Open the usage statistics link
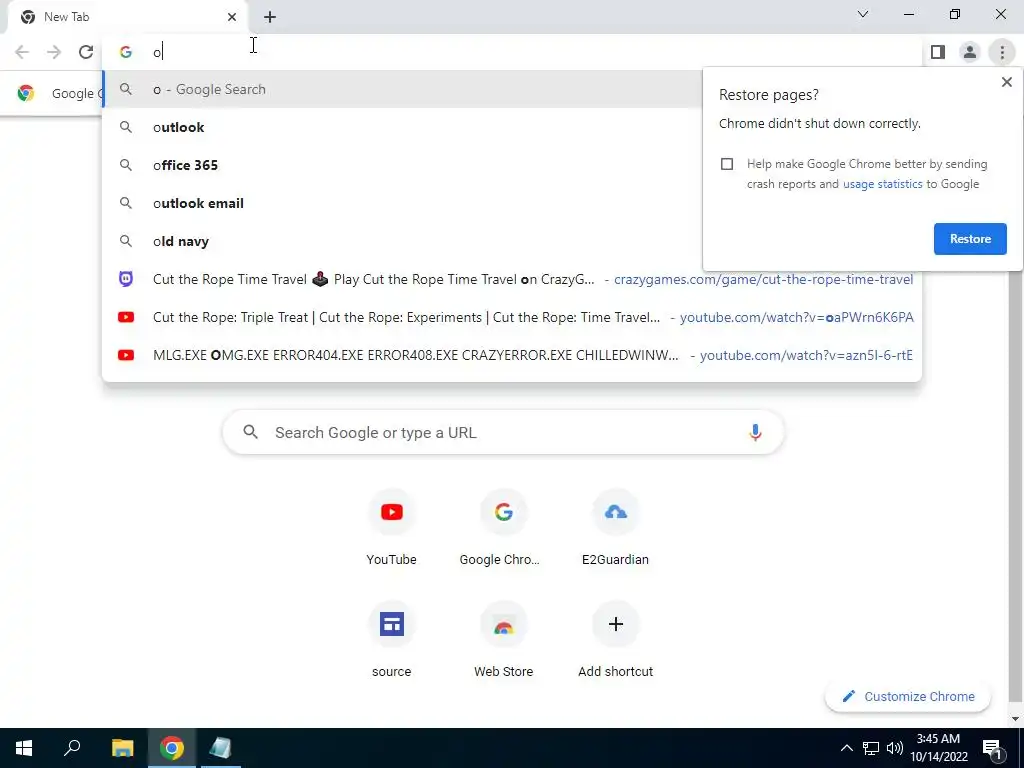This screenshot has width=1024, height=768. click(x=882, y=184)
